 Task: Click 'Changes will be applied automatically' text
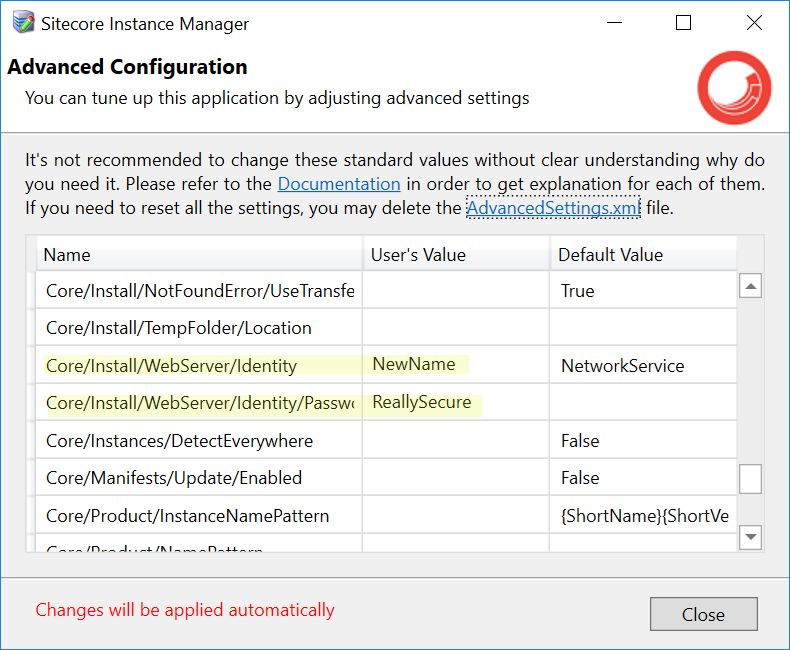coord(185,610)
